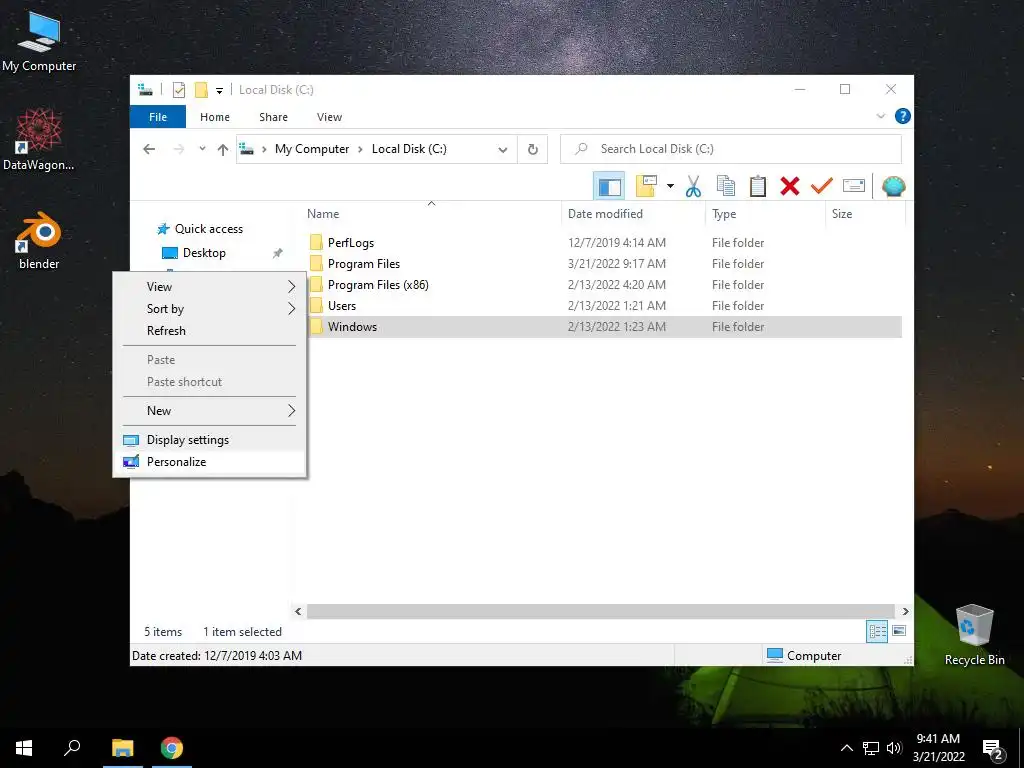This screenshot has width=1024, height=768.
Task: Select the Program Files folder
Action: [364, 264]
